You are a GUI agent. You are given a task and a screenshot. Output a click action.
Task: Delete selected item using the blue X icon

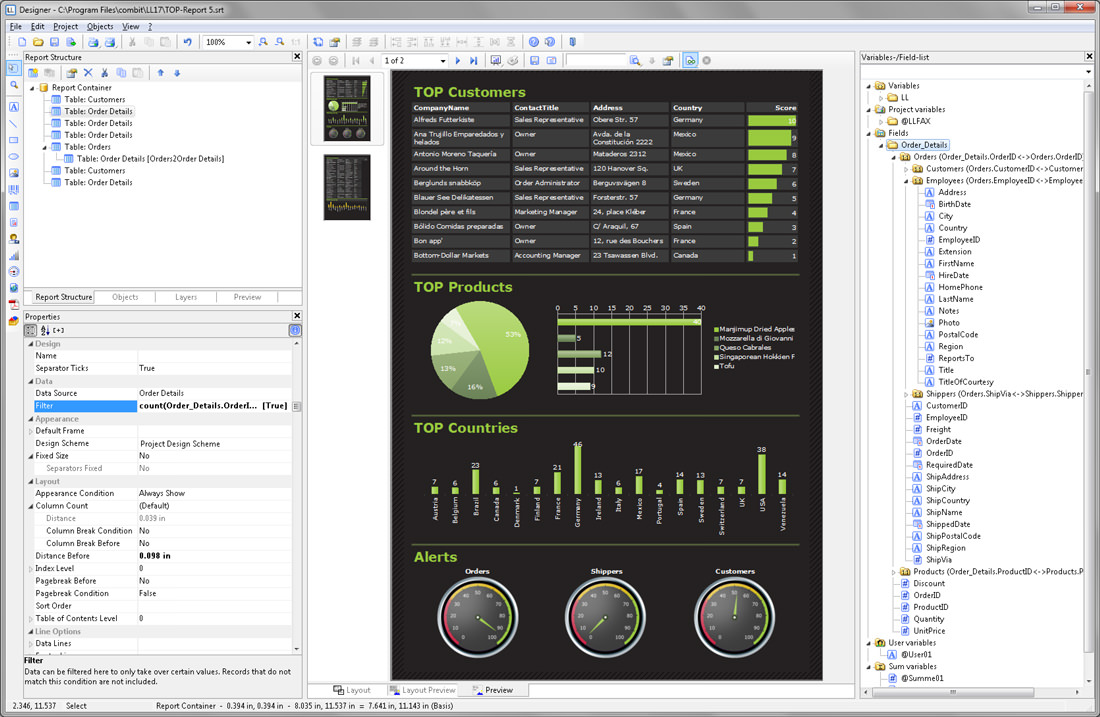[x=88, y=73]
